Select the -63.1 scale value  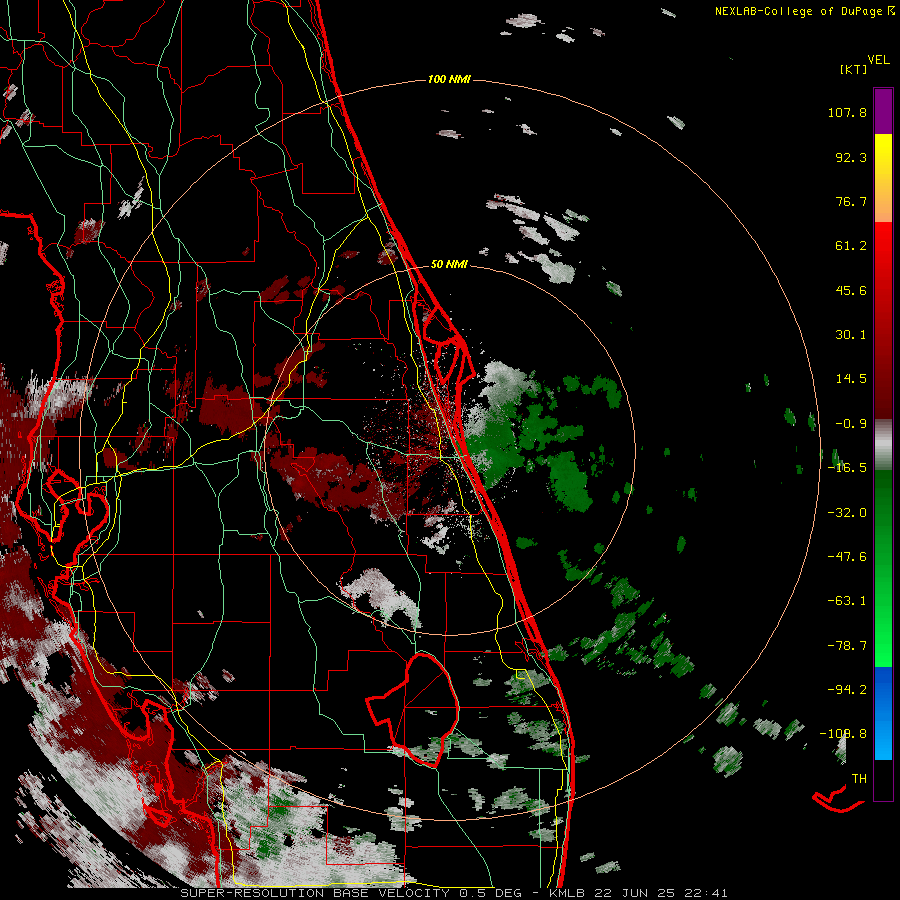(x=847, y=601)
